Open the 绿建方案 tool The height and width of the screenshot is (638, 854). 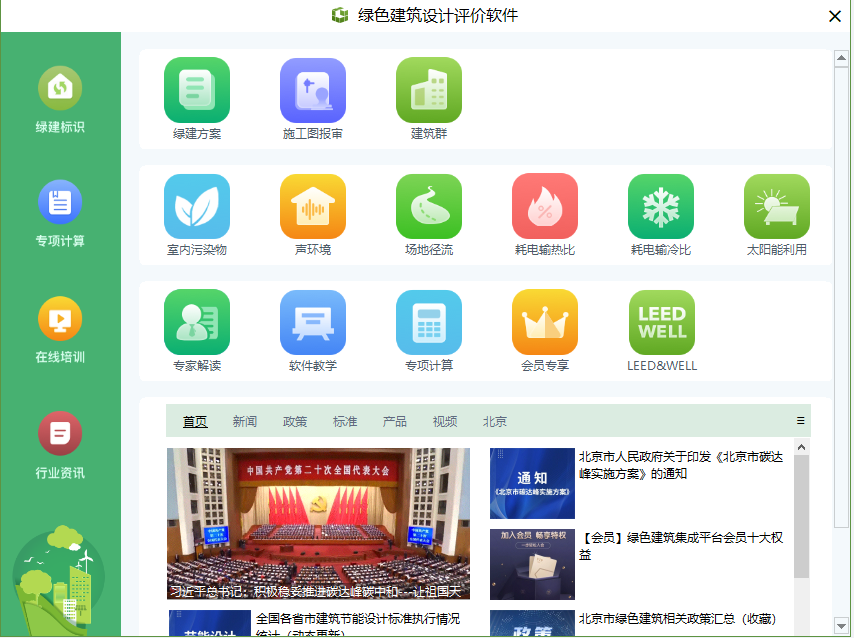pyautogui.click(x=196, y=95)
